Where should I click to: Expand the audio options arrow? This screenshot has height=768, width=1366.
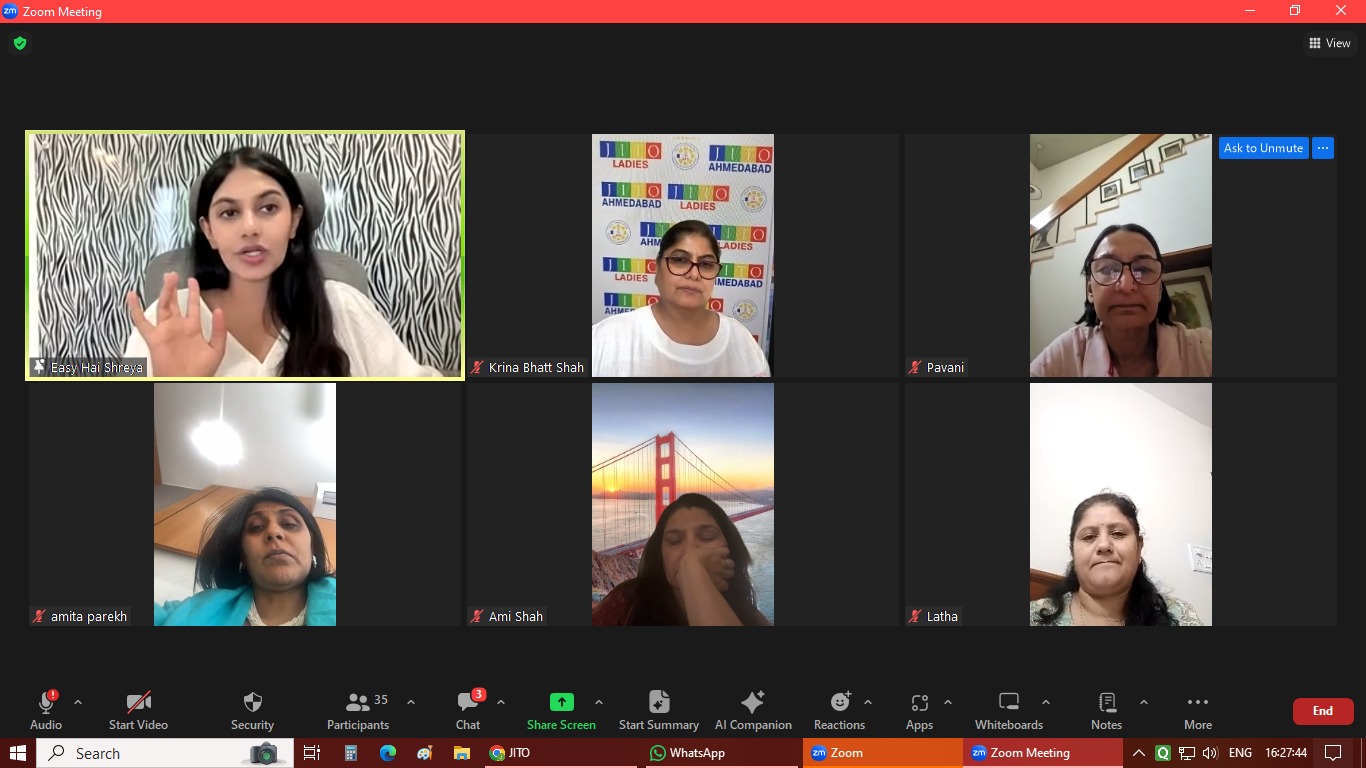[78, 702]
